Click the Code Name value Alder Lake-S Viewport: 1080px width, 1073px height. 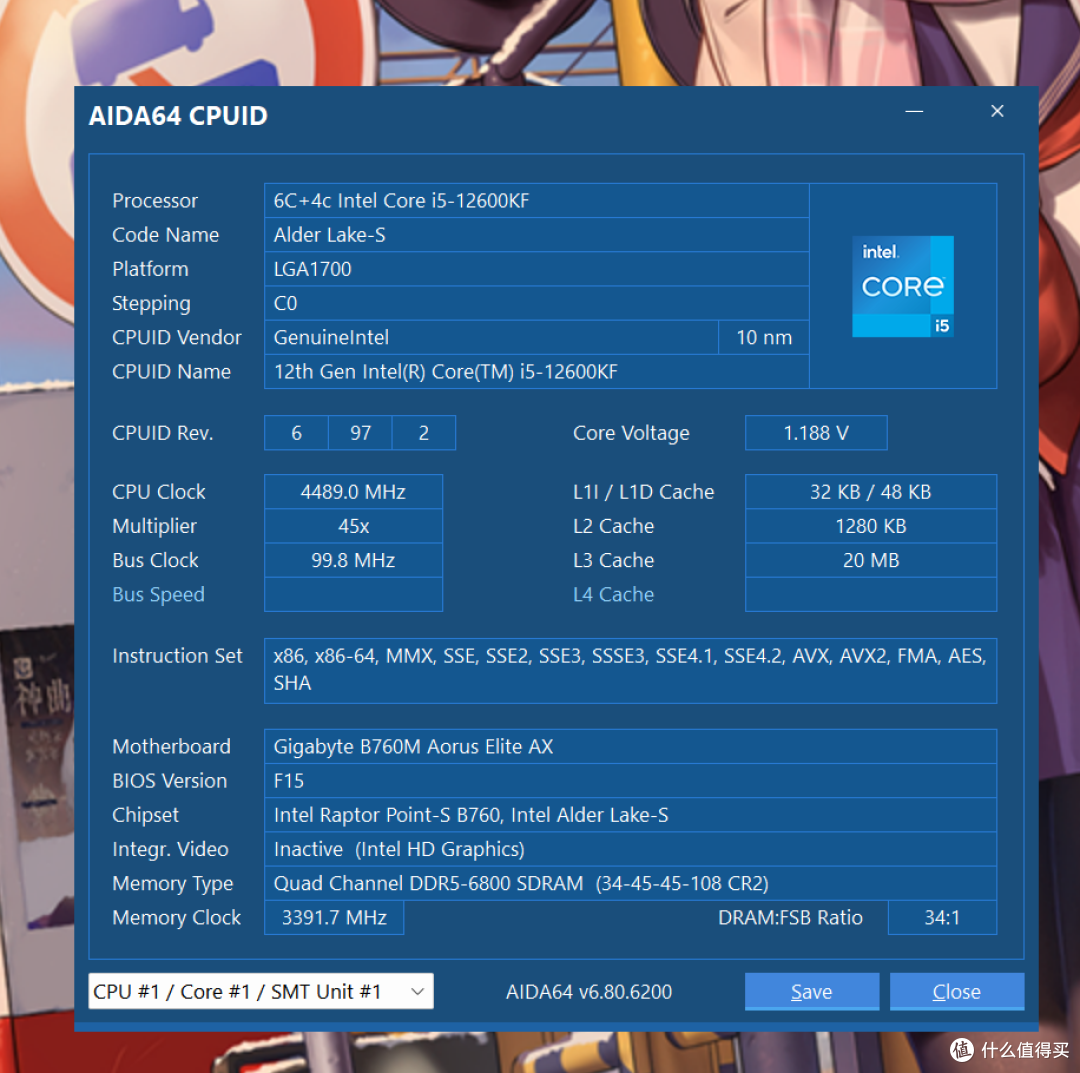(x=537, y=235)
